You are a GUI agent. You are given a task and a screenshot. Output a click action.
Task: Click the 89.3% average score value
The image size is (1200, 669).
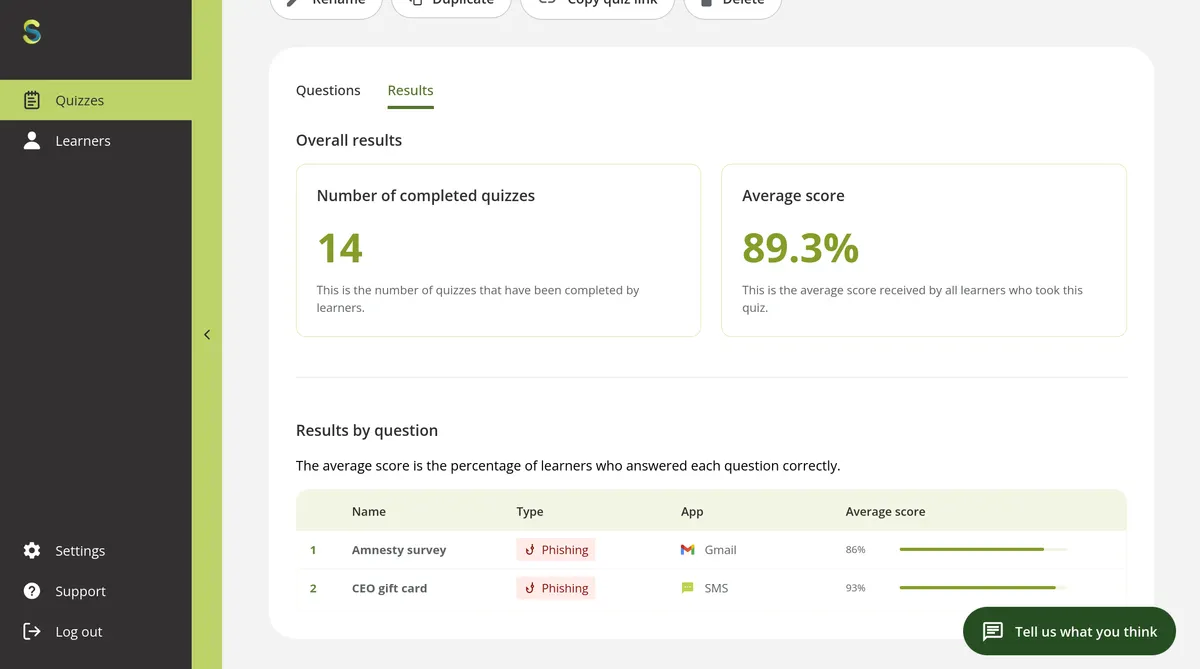click(x=800, y=248)
